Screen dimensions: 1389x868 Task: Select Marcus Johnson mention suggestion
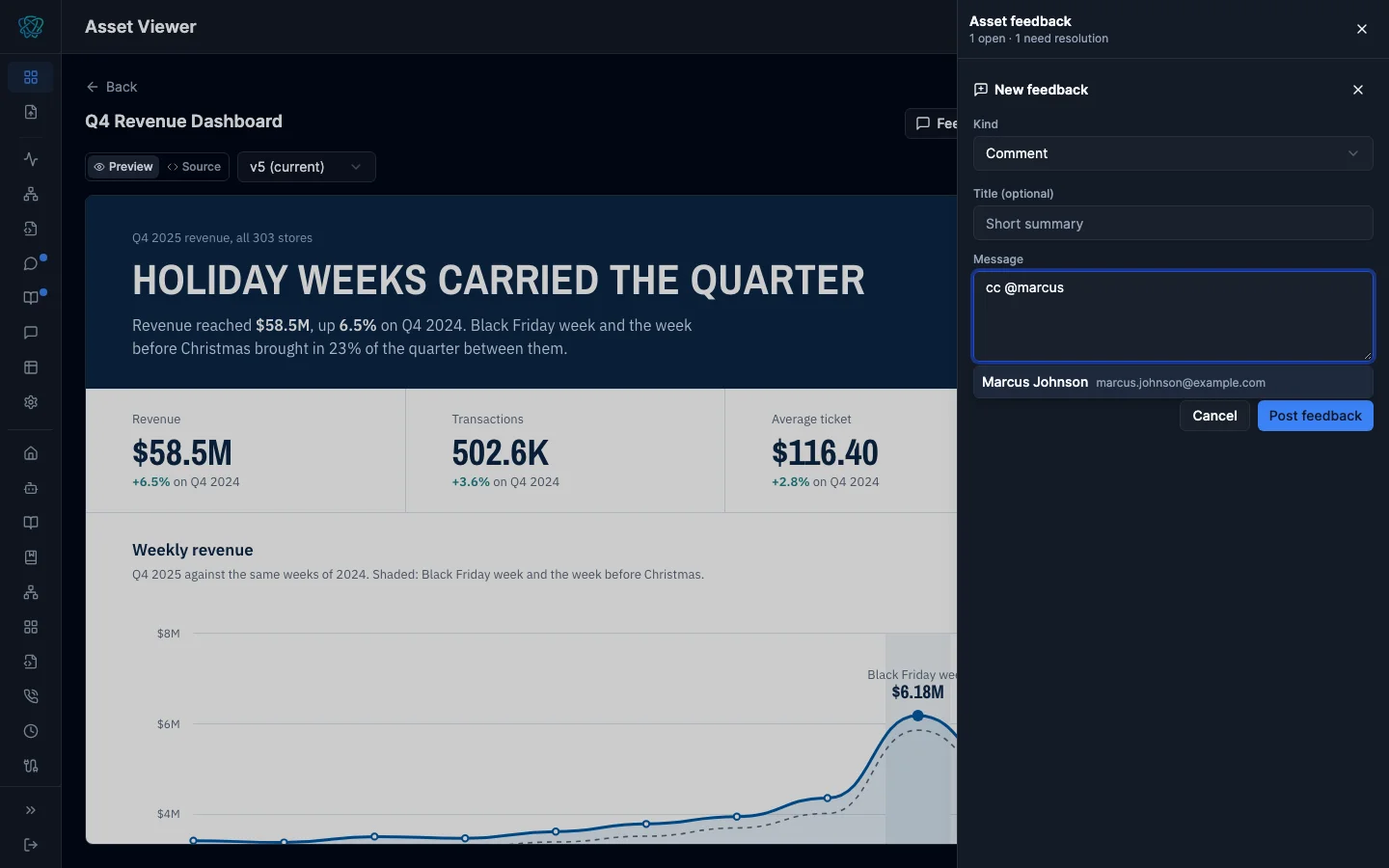(1173, 382)
